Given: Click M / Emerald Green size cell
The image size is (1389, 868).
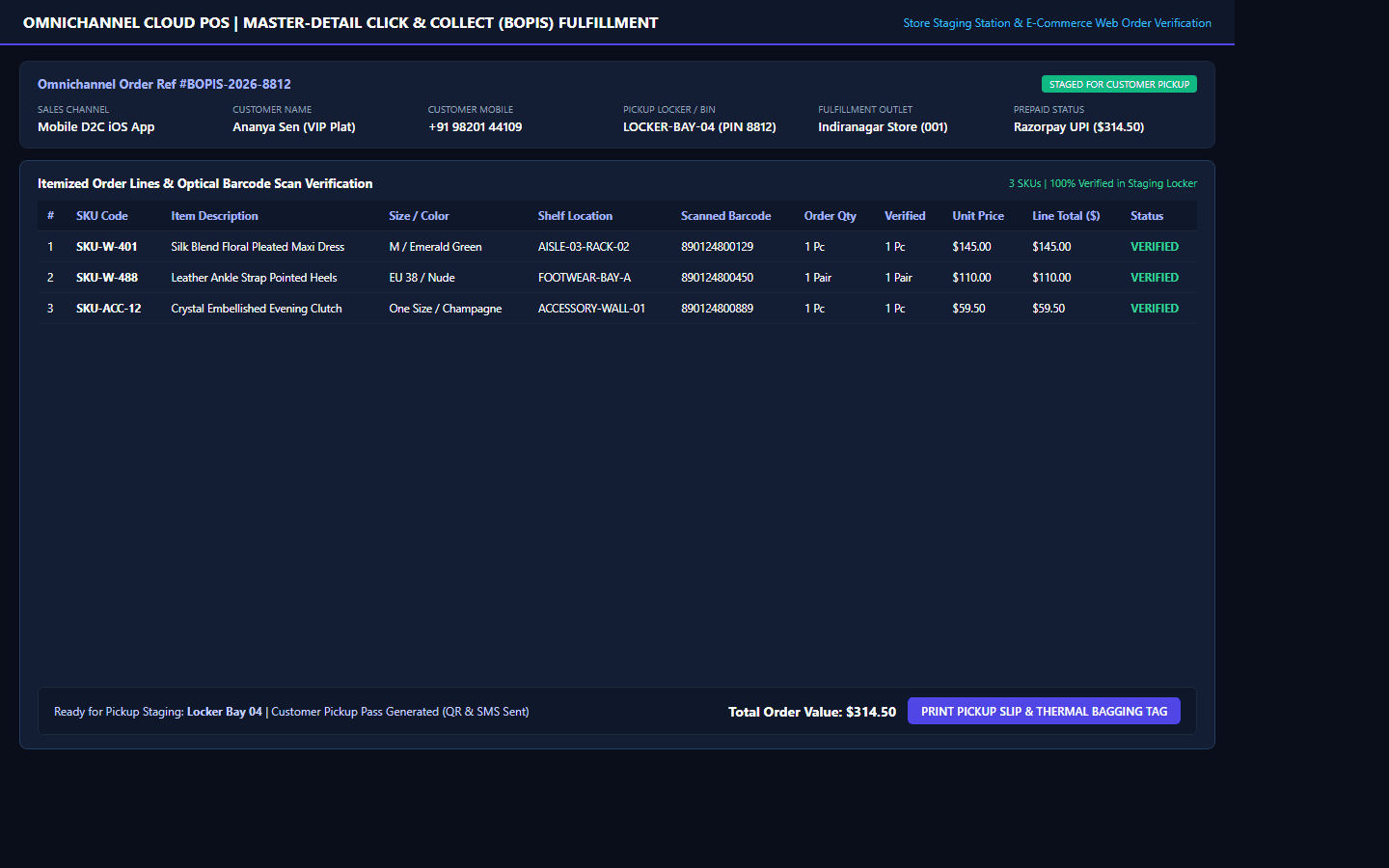Looking at the screenshot, I should tap(435, 247).
